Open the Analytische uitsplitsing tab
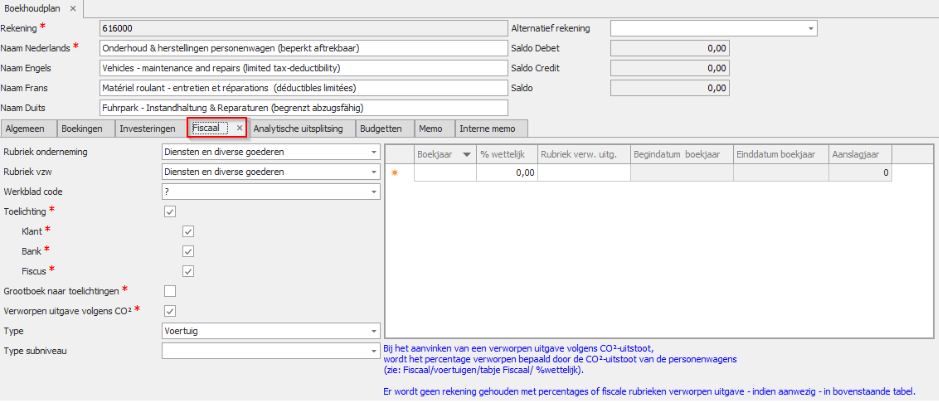 pos(302,128)
